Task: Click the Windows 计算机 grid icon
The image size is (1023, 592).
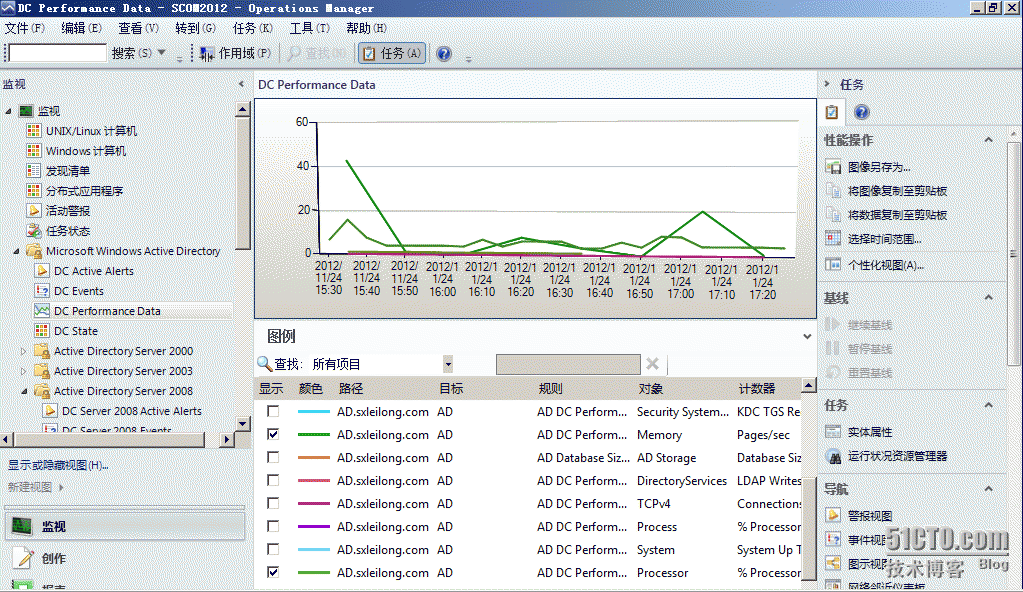Action: (34, 151)
